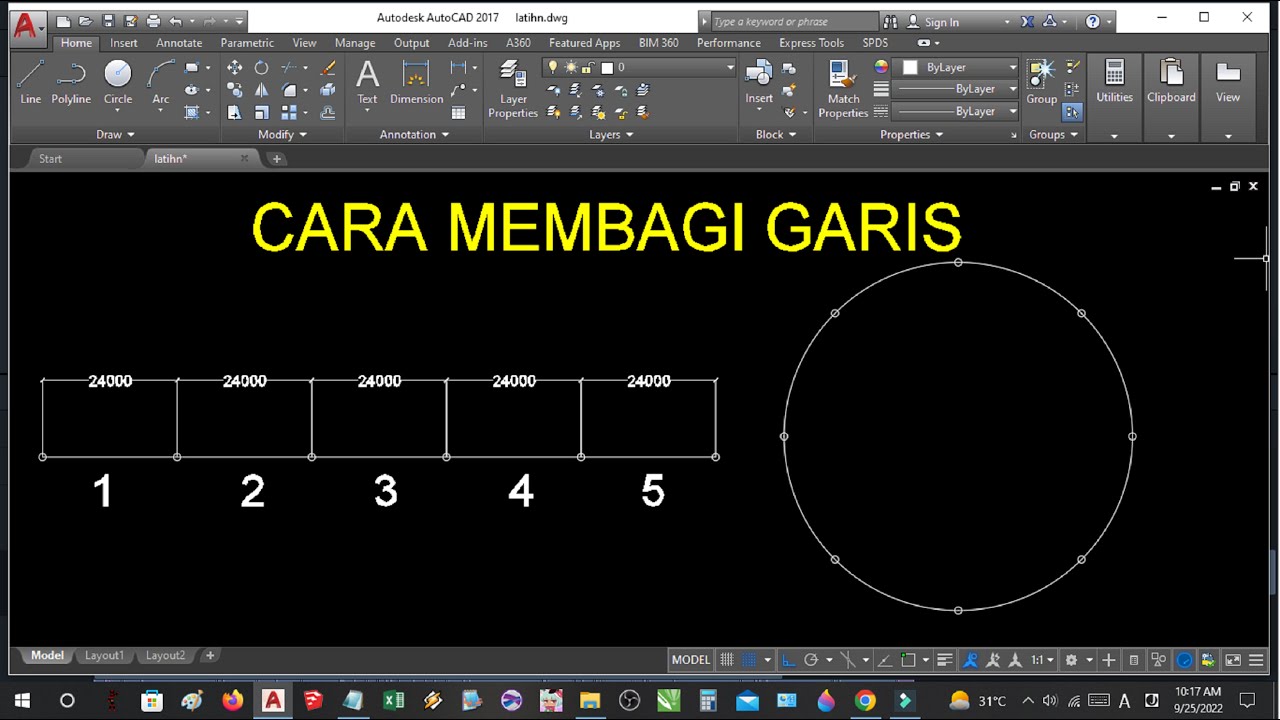This screenshot has width=1280, height=720.
Task: Click the Copy tool in Modify panel
Action: [234, 90]
